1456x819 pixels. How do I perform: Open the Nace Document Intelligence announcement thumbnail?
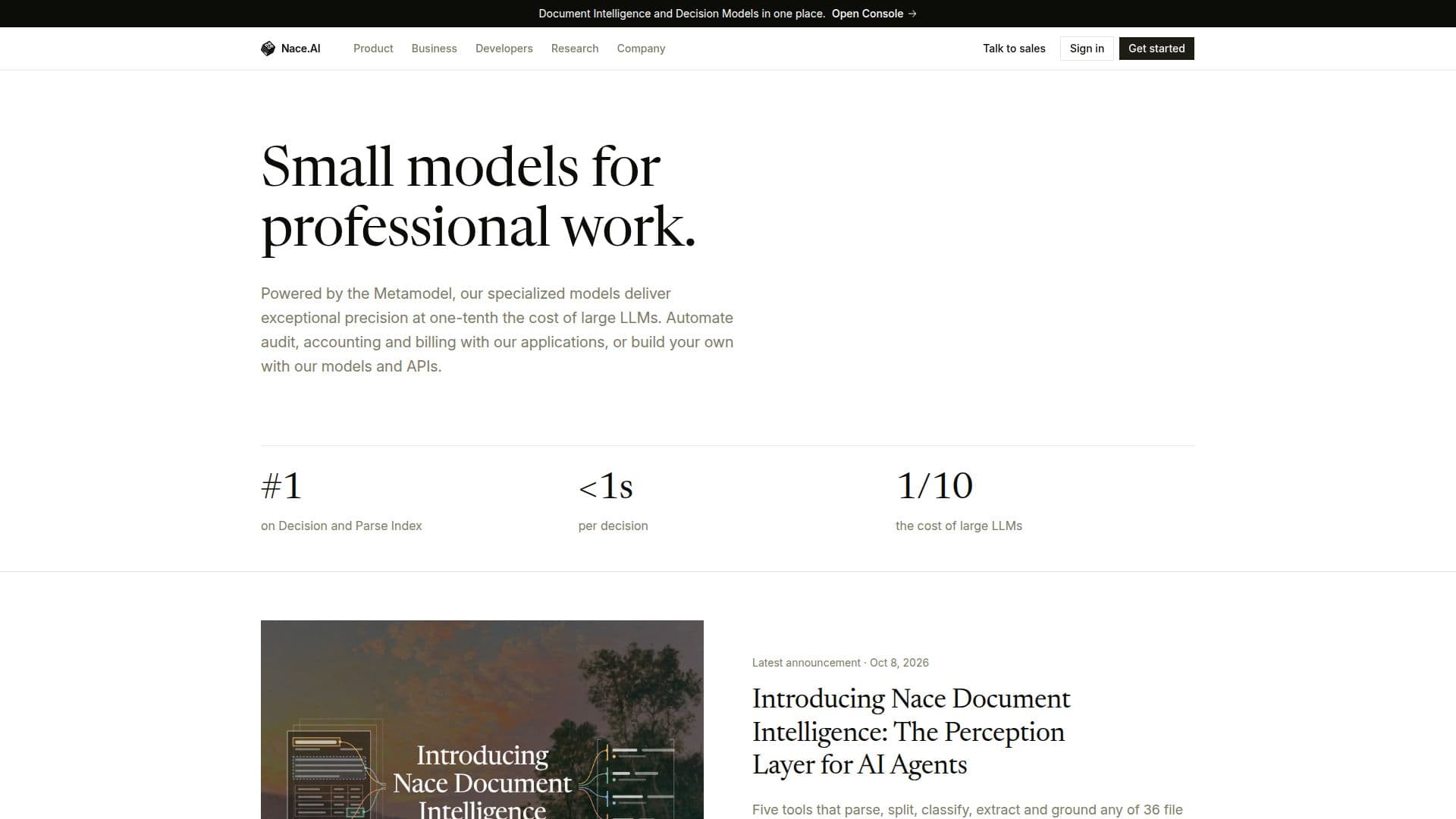(x=482, y=720)
